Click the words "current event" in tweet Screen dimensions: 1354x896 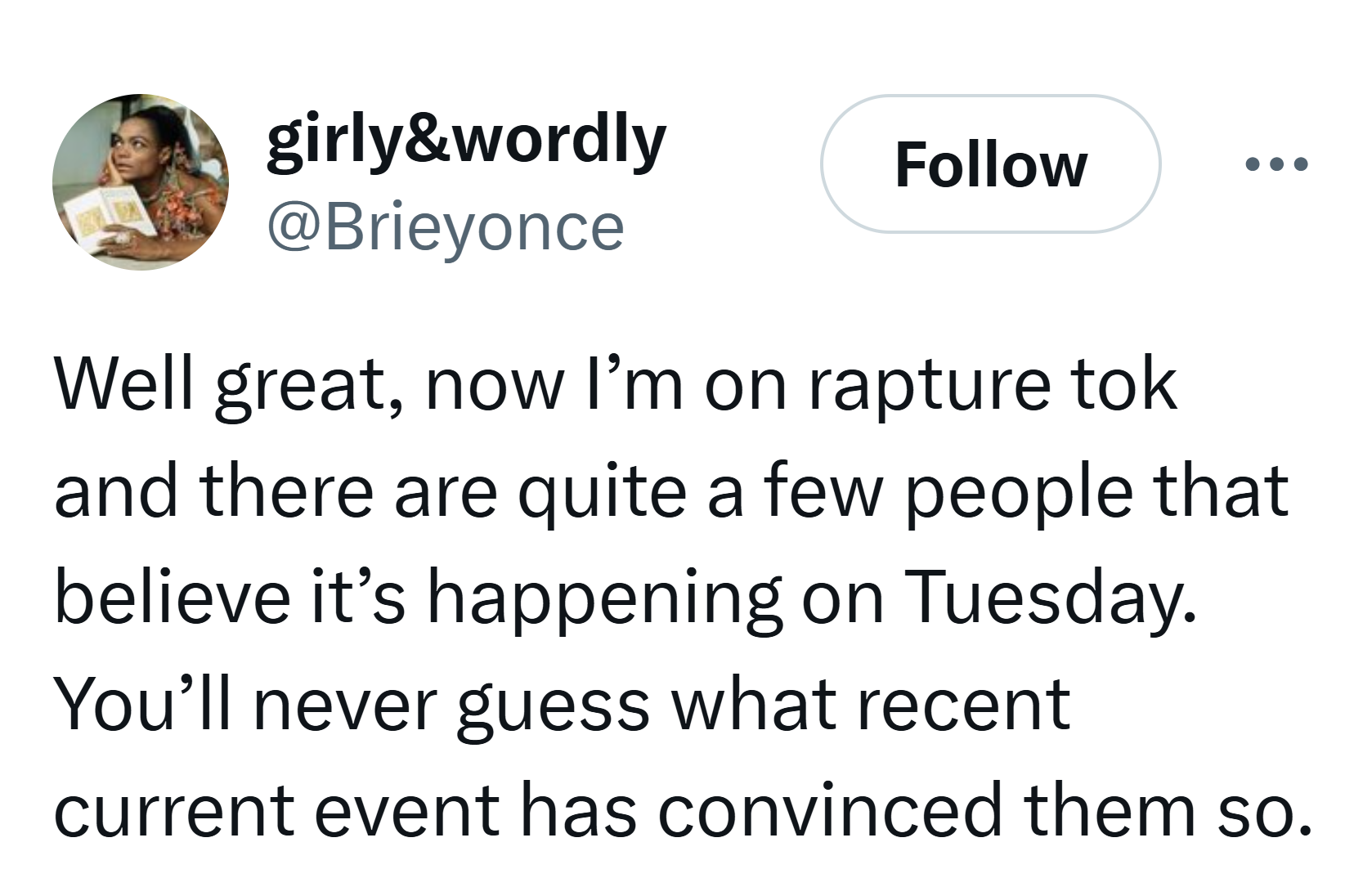(x=276, y=810)
